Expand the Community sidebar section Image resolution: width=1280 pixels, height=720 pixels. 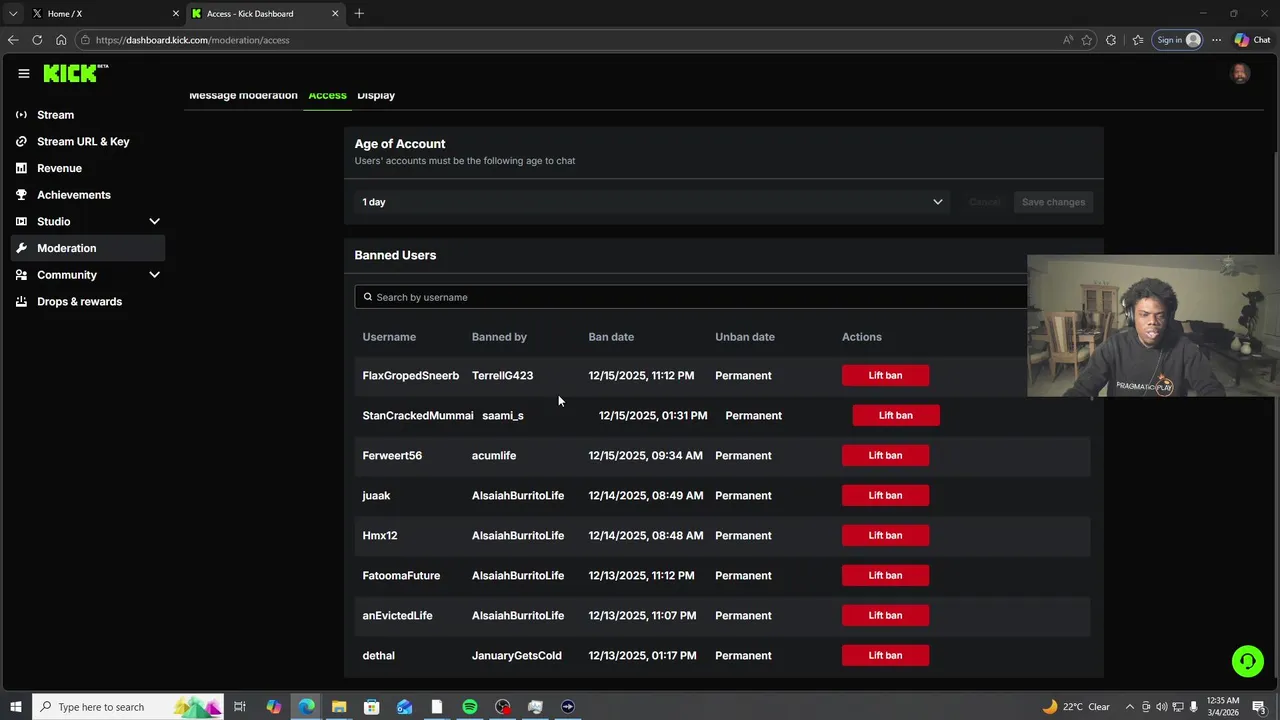coord(154,275)
